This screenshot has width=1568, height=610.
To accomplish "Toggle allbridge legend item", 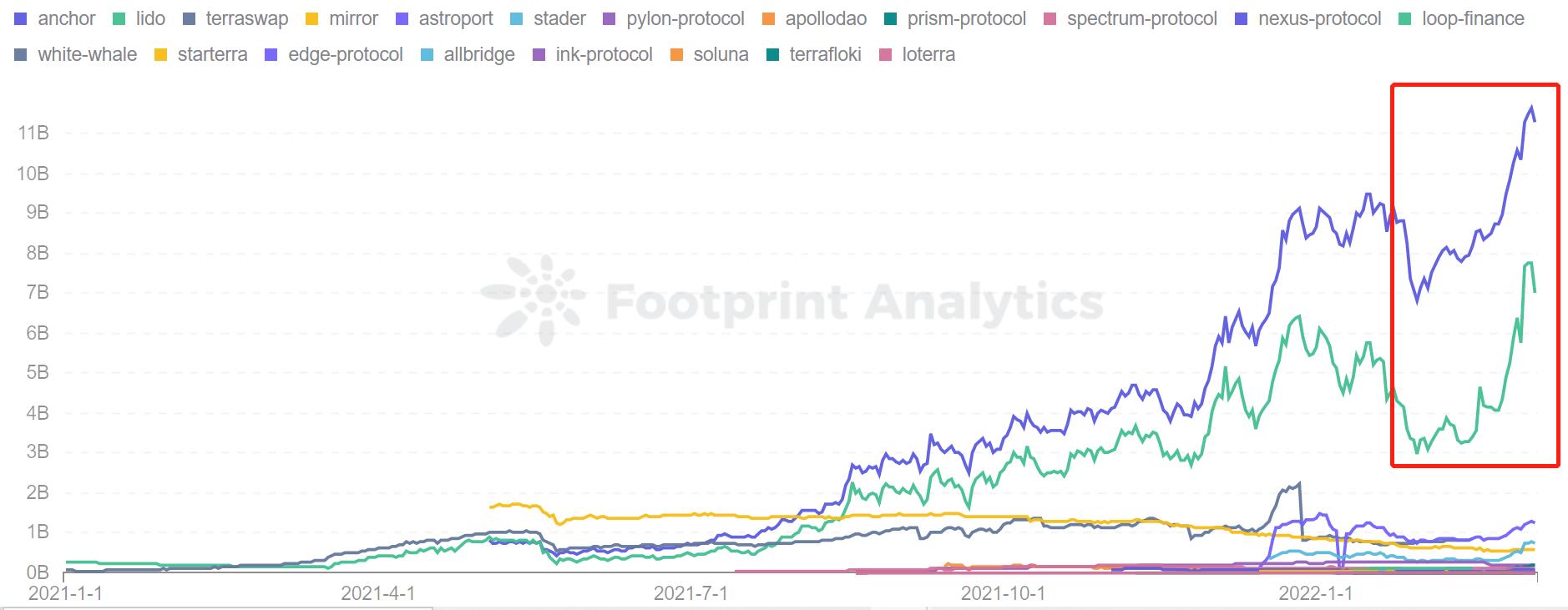I will coord(468,55).
